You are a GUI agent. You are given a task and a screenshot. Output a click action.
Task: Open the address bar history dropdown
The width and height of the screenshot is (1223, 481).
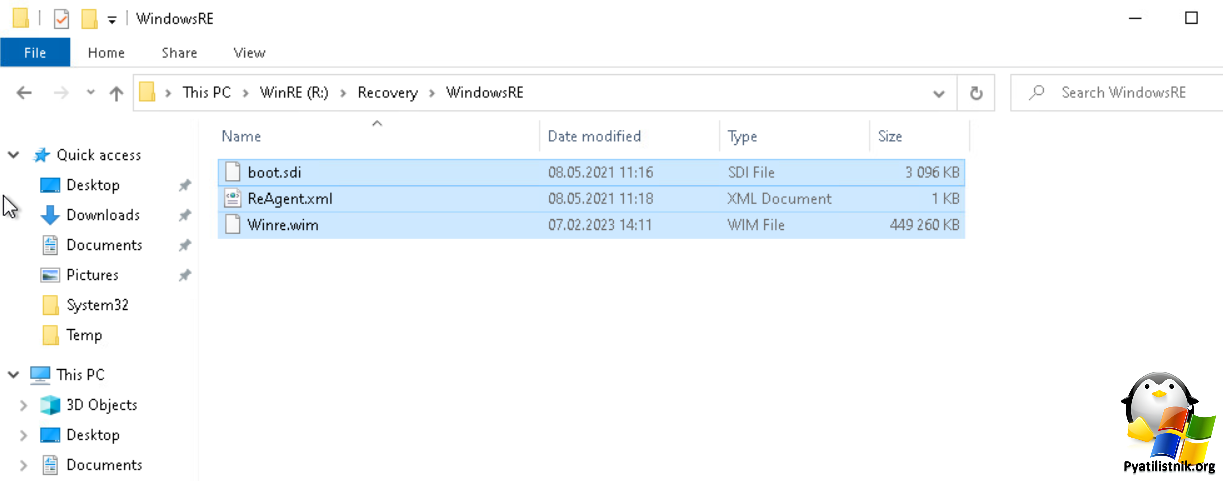[939, 93]
